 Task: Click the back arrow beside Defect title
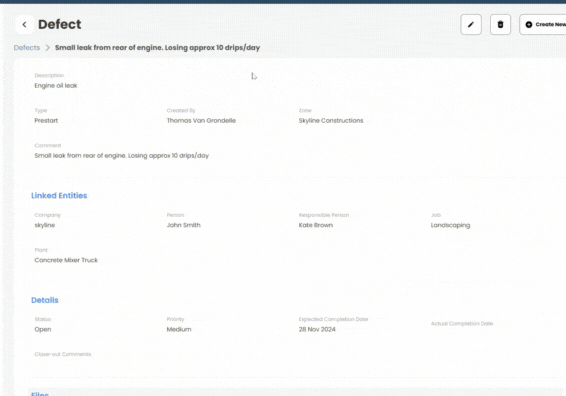coord(24,25)
